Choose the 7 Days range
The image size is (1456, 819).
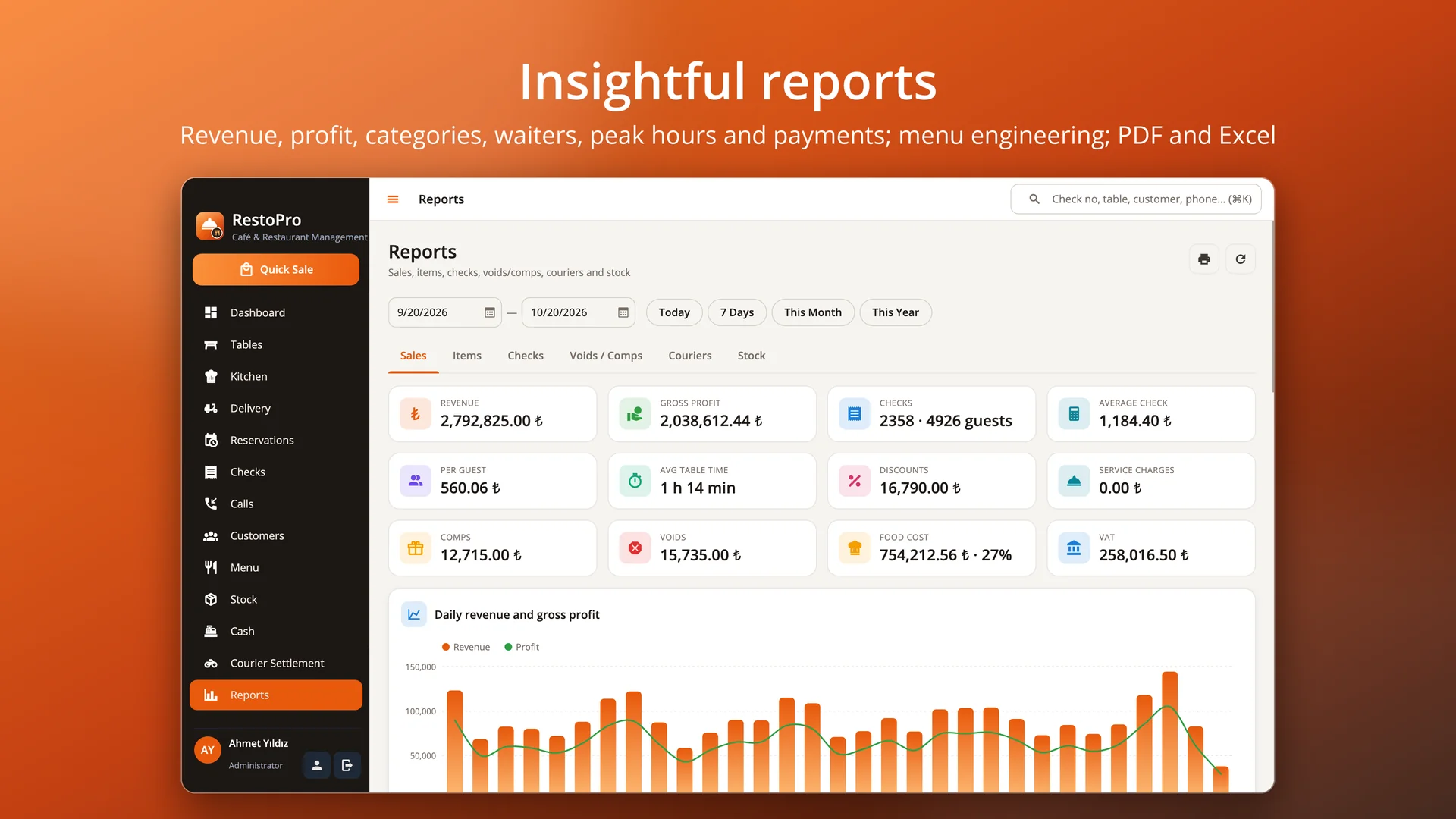pos(737,312)
